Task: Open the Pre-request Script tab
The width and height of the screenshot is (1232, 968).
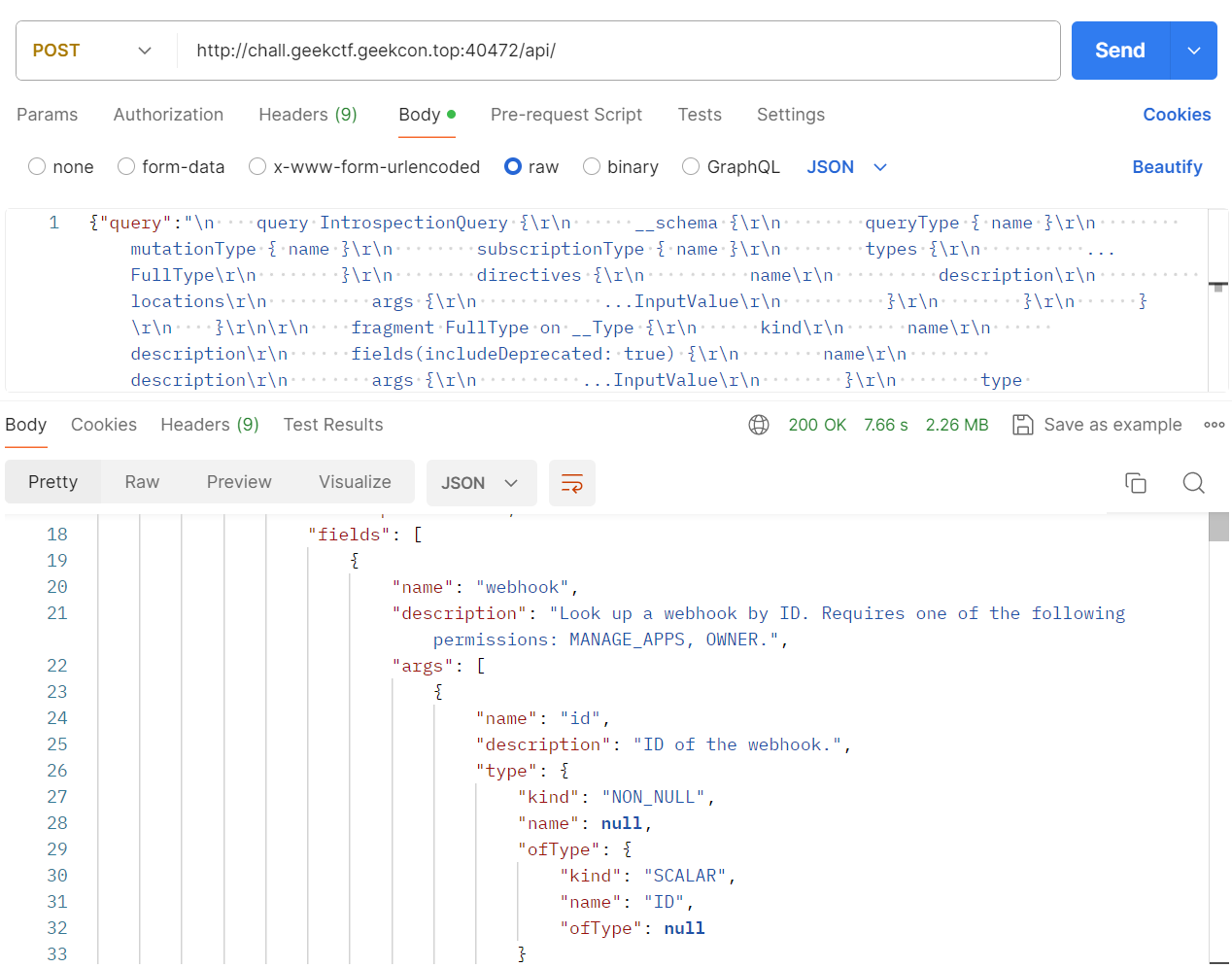Action: (x=566, y=115)
